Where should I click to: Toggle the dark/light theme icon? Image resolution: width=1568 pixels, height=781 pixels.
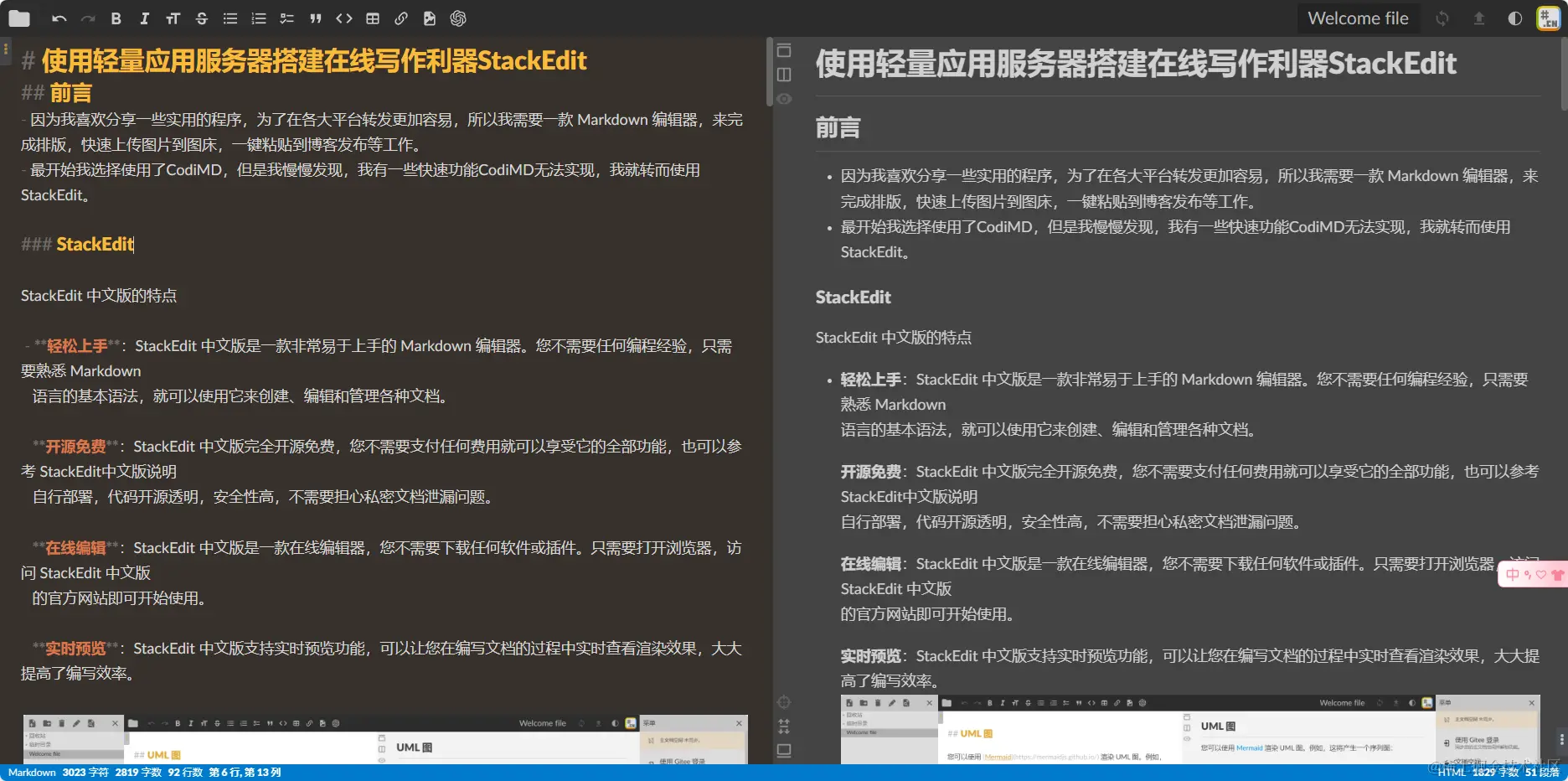point(1514,18)
